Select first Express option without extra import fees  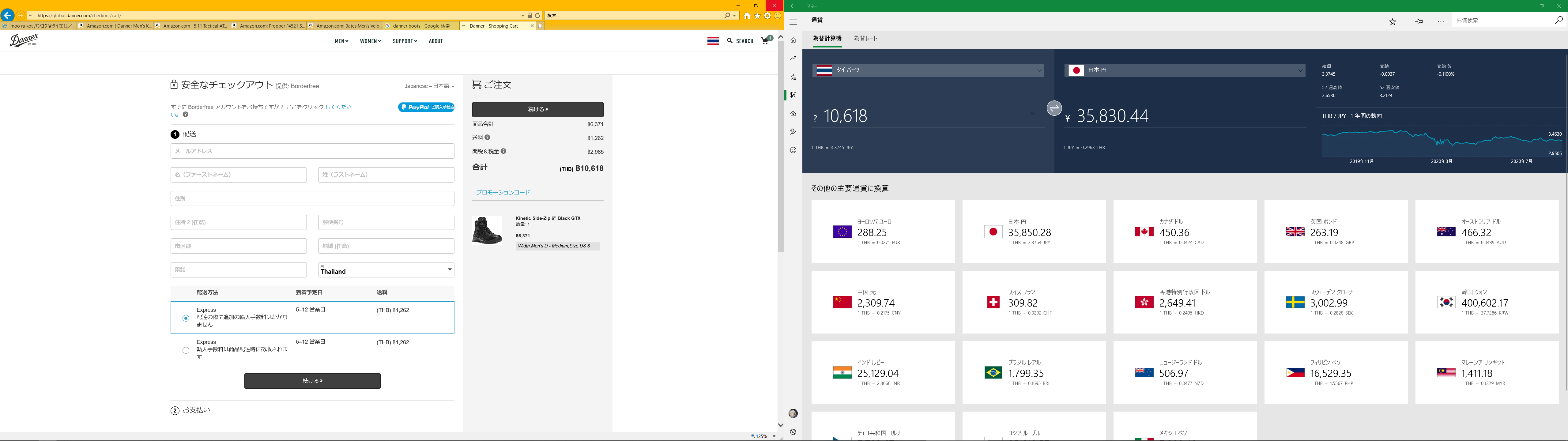[186, 318]
